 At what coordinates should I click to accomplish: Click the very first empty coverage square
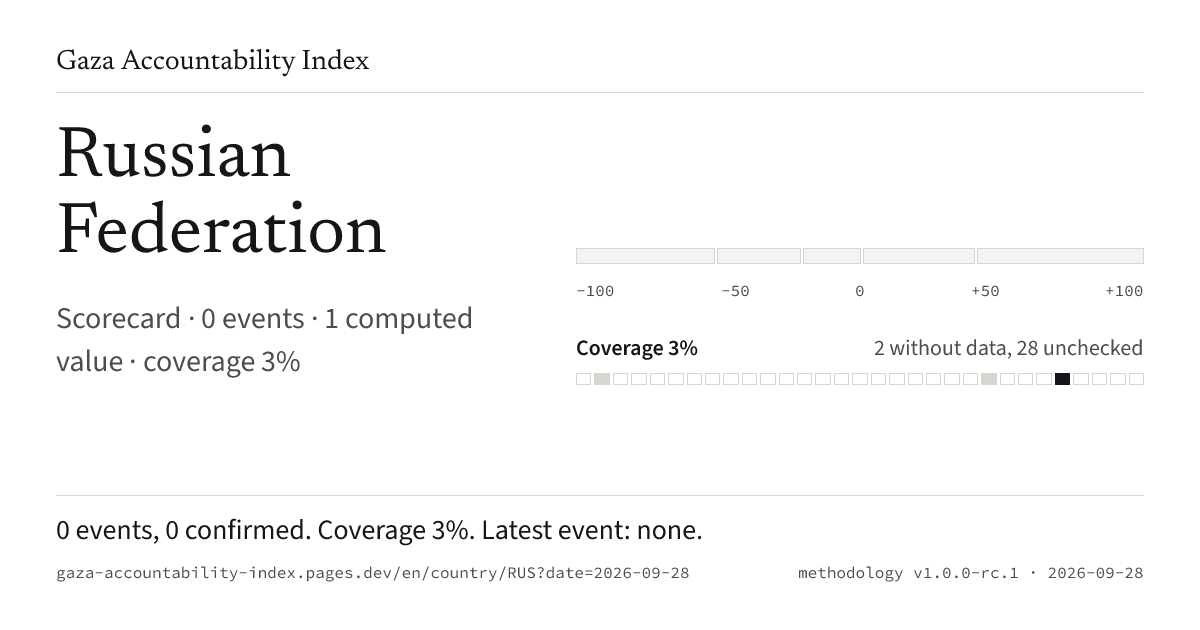point(584,379)
